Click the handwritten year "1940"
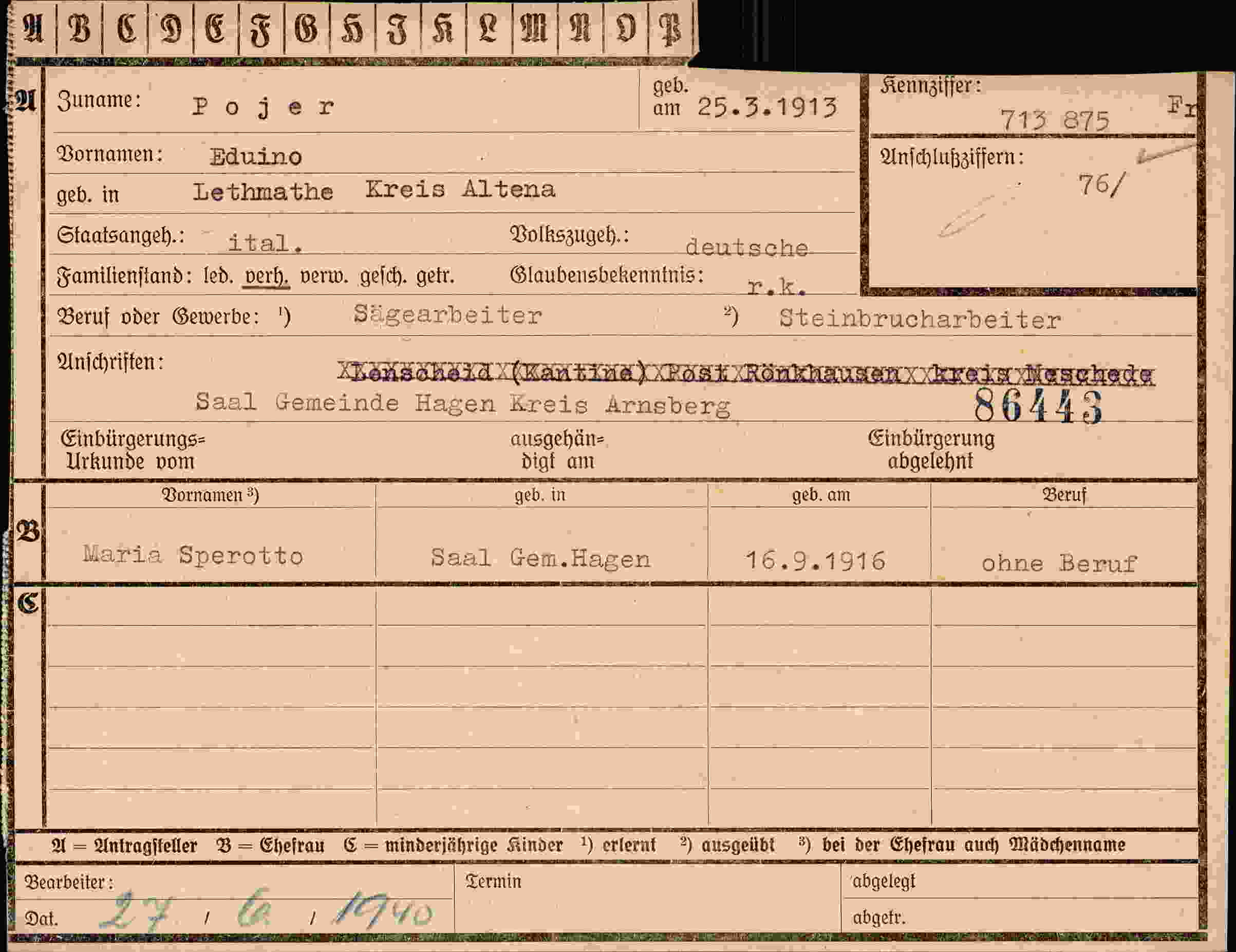 pos(383,909)
